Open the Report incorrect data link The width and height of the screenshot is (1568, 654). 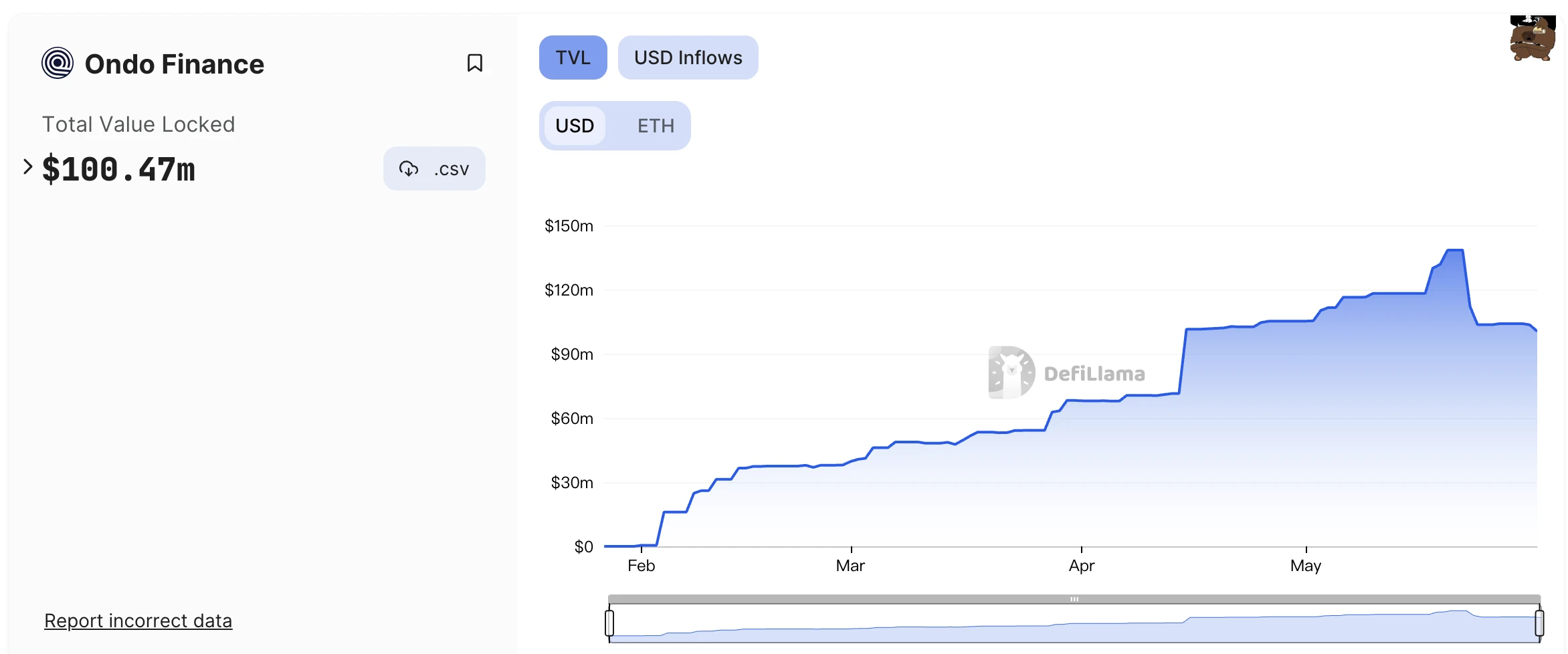(138, 621)
